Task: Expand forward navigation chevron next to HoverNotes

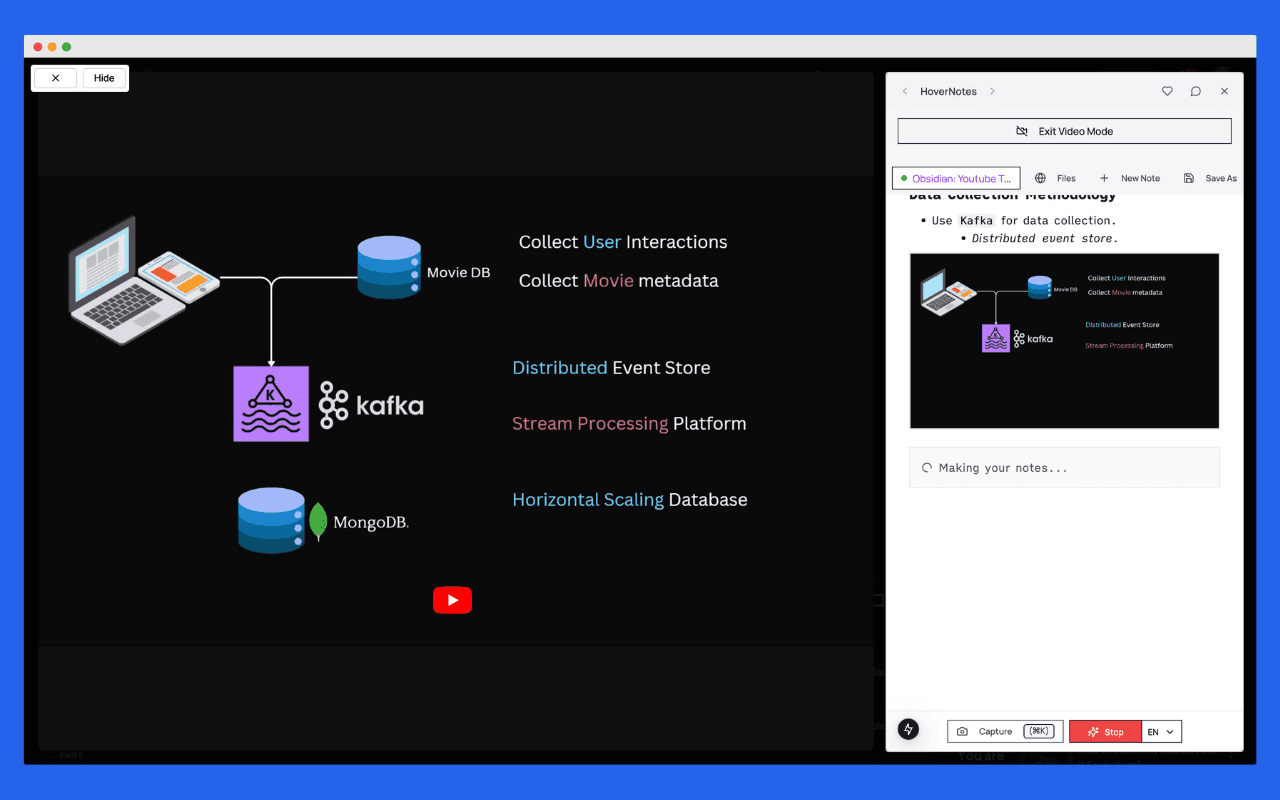Action: click(992, 91)
